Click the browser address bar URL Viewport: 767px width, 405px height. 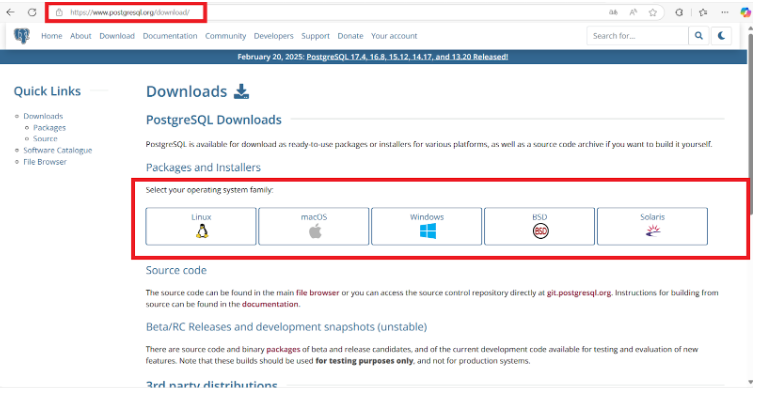coord(126,12)
